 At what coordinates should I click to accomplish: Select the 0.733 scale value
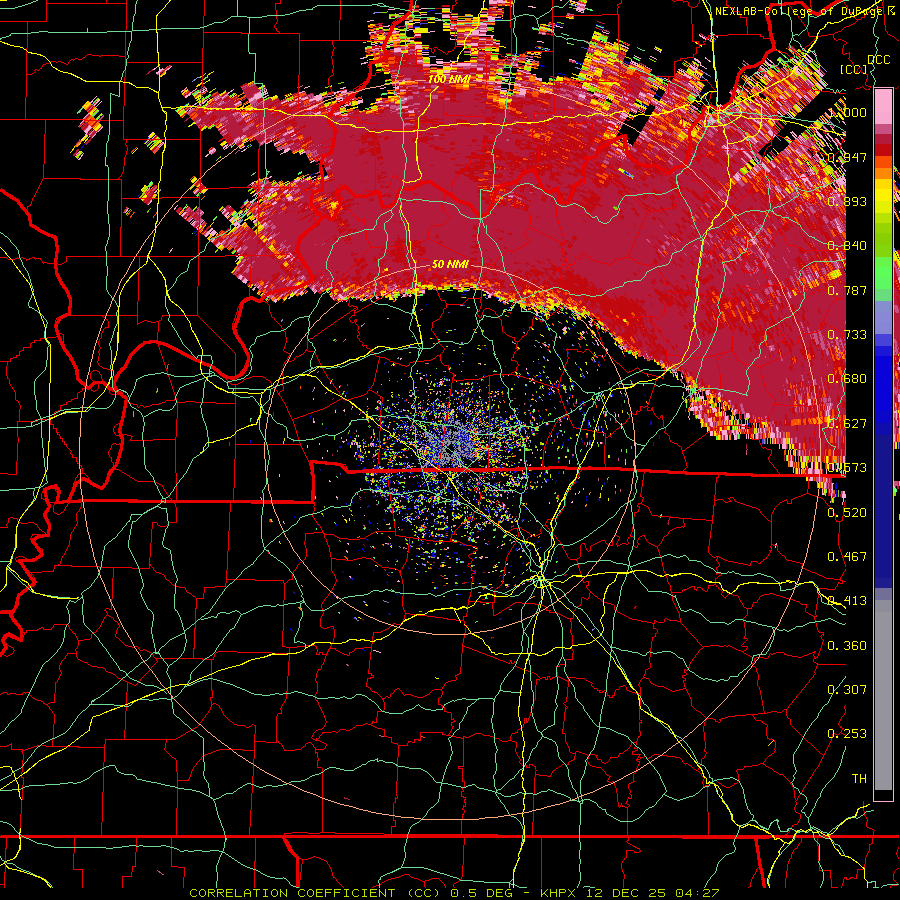[x=847, y=335]
